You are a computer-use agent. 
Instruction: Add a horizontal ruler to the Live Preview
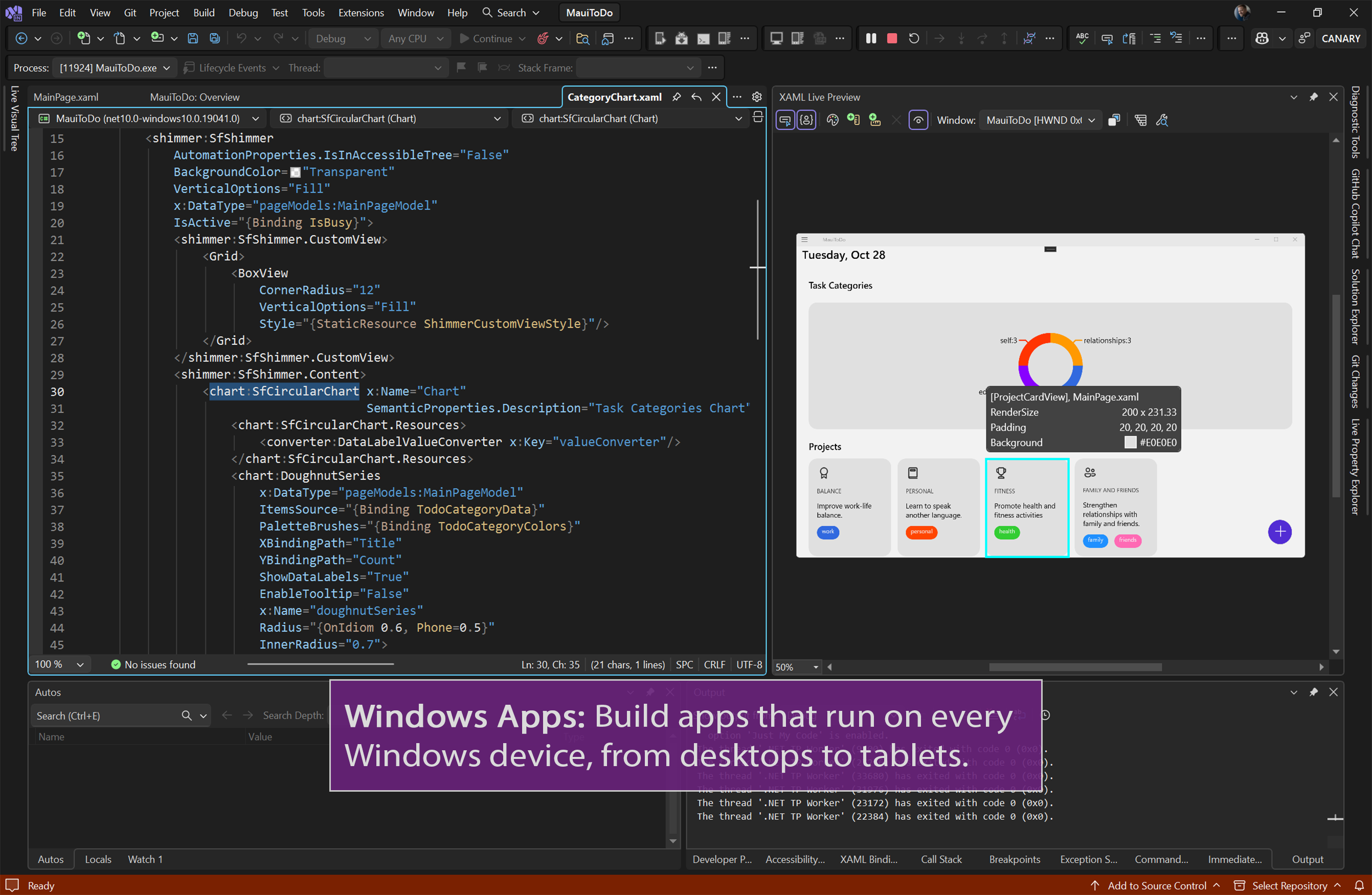pyautogui.click(x=875, y=120)
